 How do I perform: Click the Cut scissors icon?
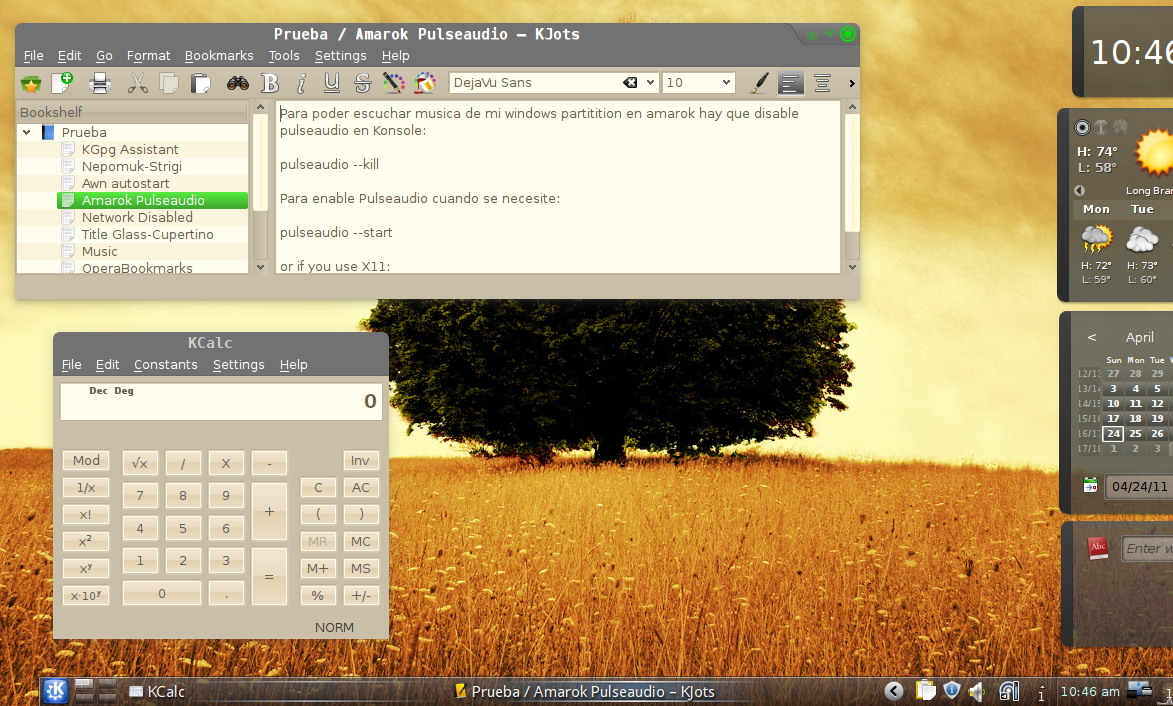click(x=138, y=83)
